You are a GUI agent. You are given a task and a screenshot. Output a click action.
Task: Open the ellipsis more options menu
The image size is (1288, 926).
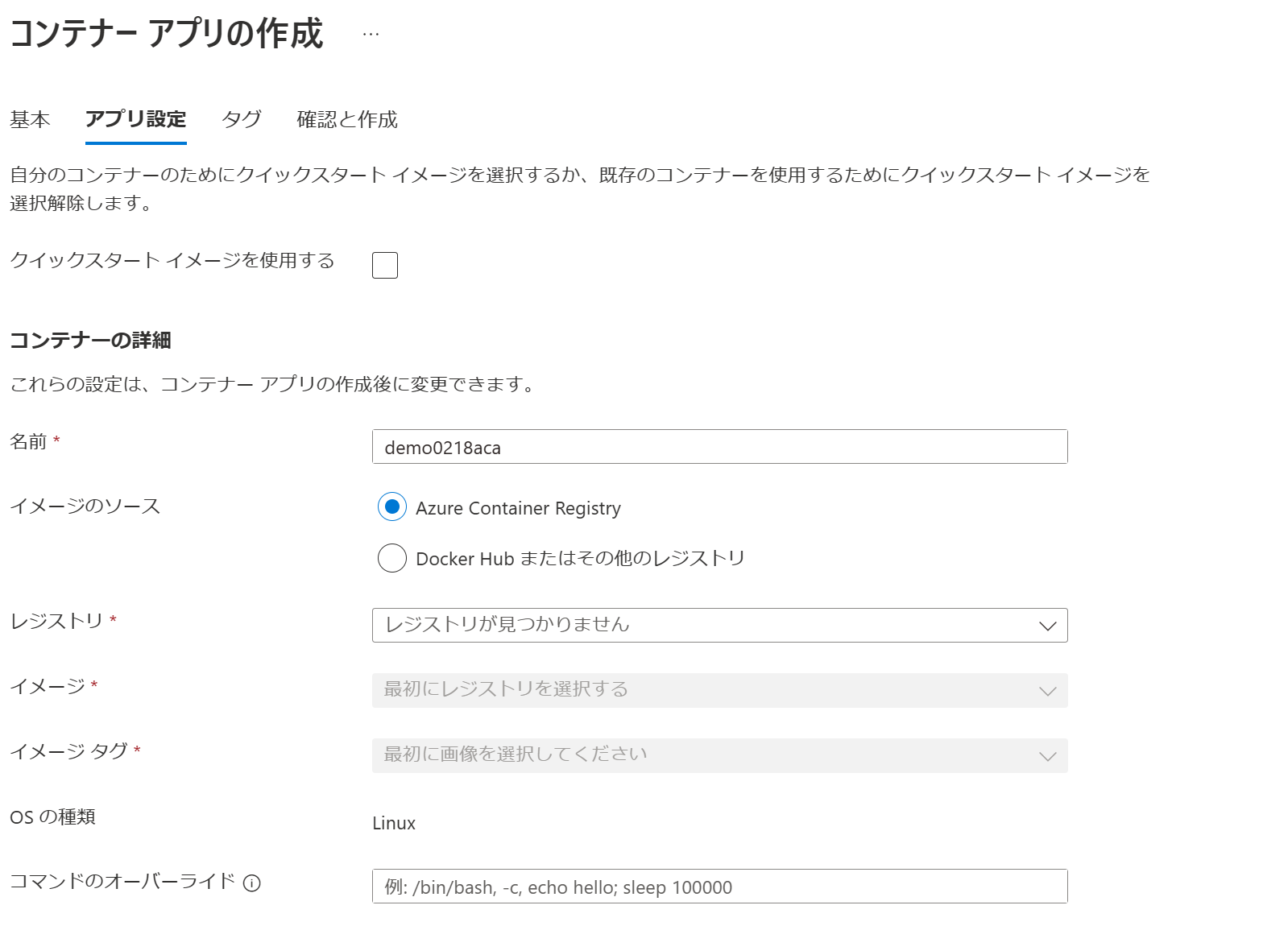click(371, 35)
